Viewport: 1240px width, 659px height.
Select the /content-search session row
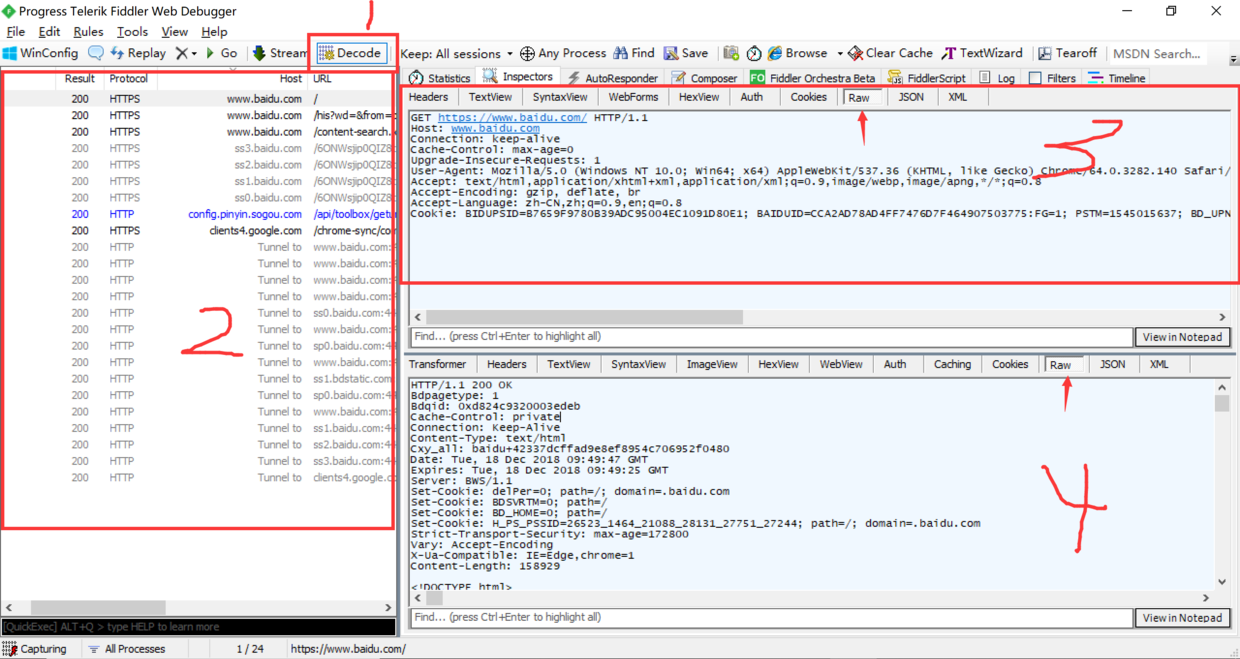point(198,132)
